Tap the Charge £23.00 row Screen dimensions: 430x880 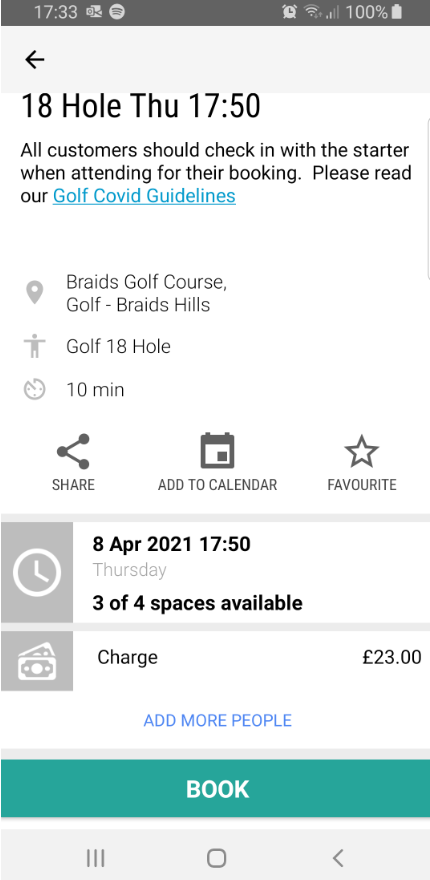coord(215,661)
